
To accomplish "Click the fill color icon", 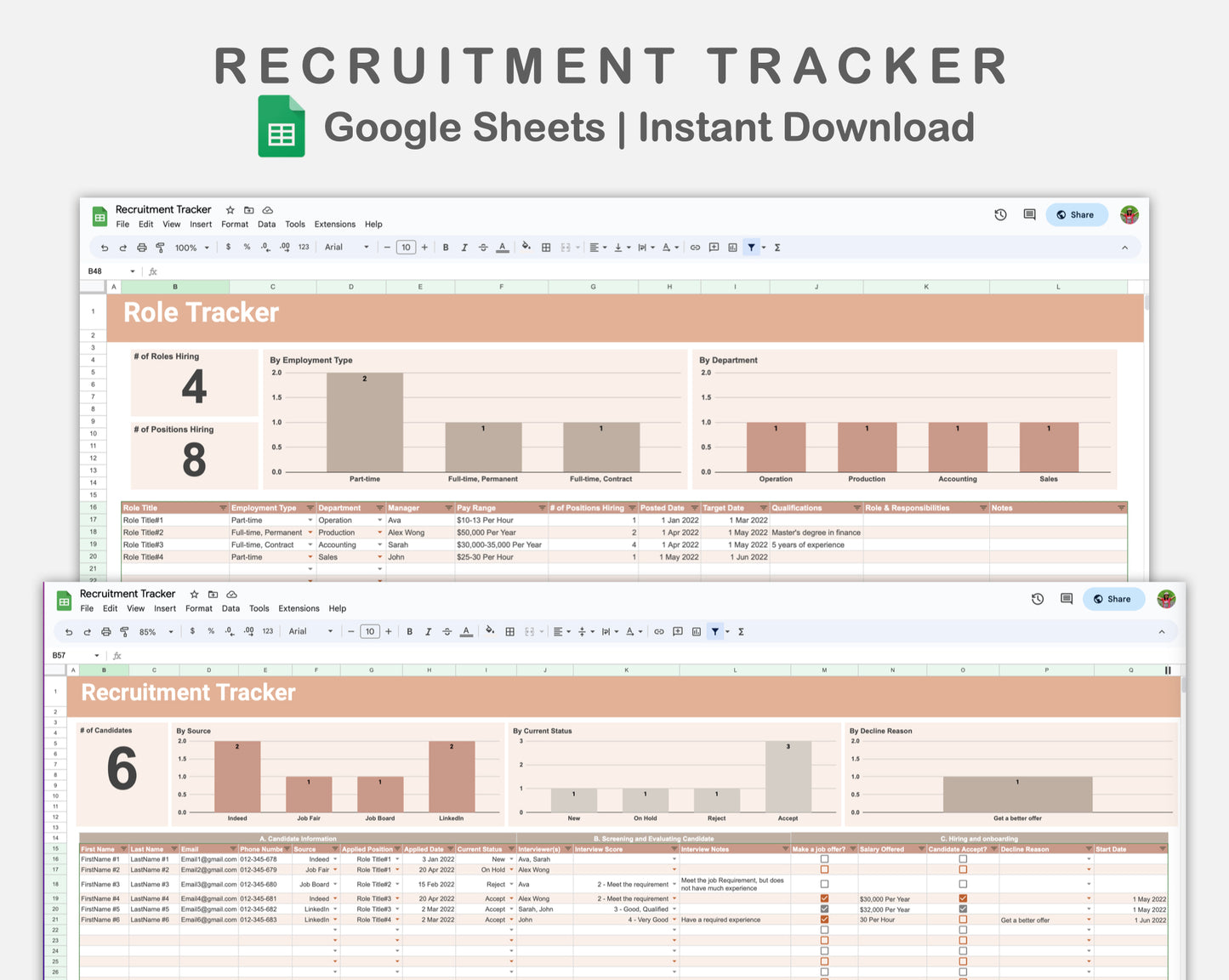I will 491,631.
